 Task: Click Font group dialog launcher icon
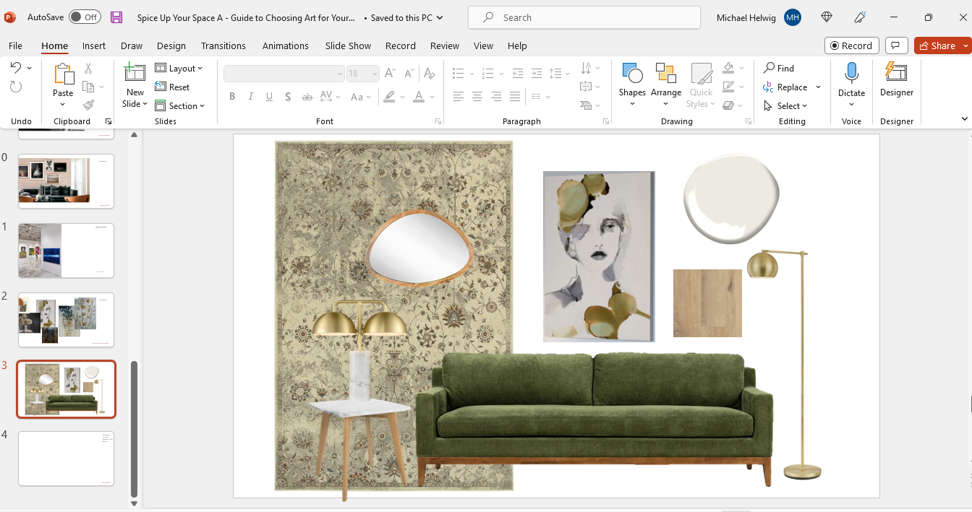coord(438,121)
